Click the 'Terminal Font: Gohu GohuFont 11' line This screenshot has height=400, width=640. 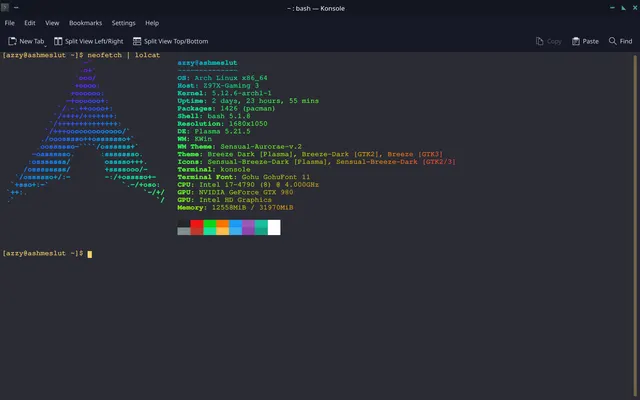pyautogui.click(x=244, y=177)
